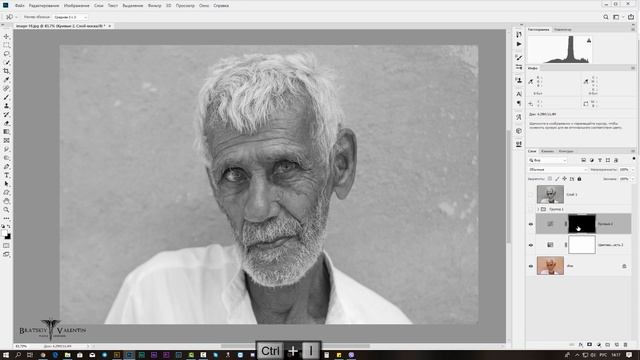This screenshot has width=640, height=360.
Task: Select the Gradient tool
Action: [x=7, y=132]
